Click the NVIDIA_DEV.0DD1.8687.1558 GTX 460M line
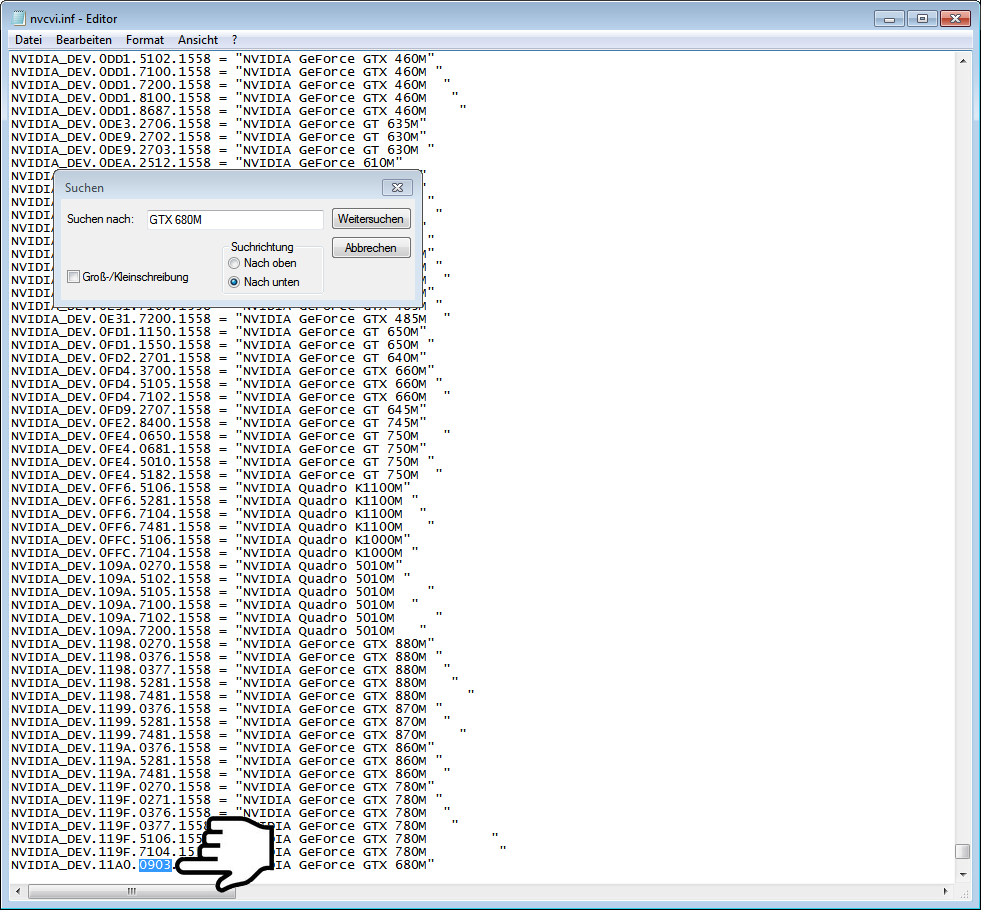The height and width of the screenshot is (910, 981). pos(238,111)
